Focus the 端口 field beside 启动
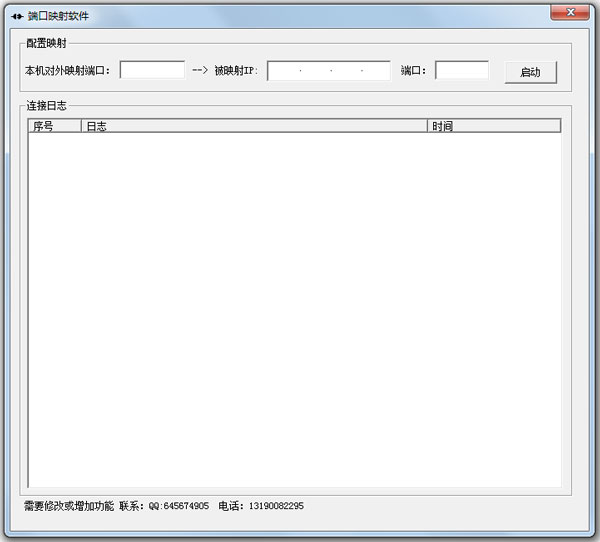This screenshot has width=600, height=542. (x=462, y=70)
